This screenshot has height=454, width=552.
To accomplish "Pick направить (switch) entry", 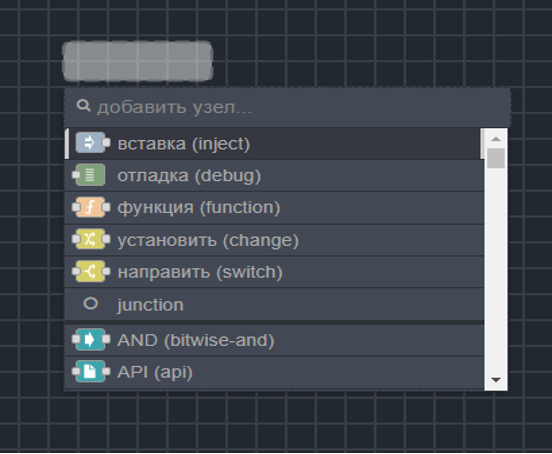I will coord(274,272).
